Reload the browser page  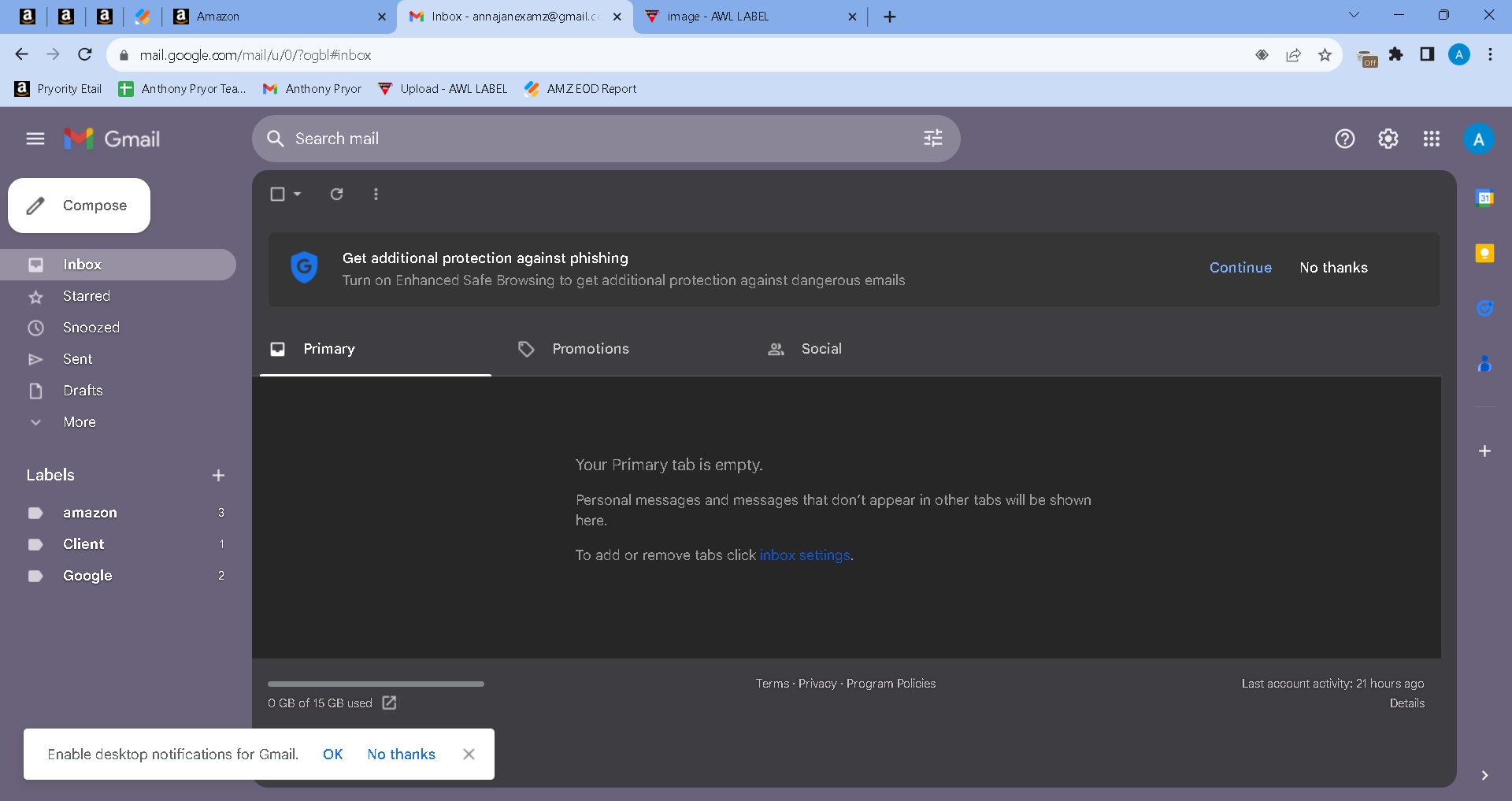pos(85,54)
